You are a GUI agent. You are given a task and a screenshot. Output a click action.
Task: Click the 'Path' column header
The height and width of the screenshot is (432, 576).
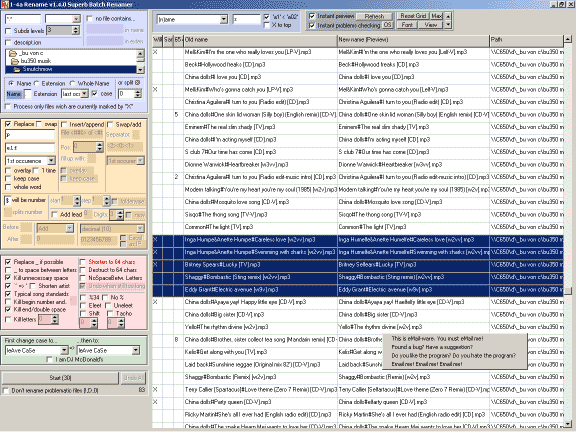point(526,40)
